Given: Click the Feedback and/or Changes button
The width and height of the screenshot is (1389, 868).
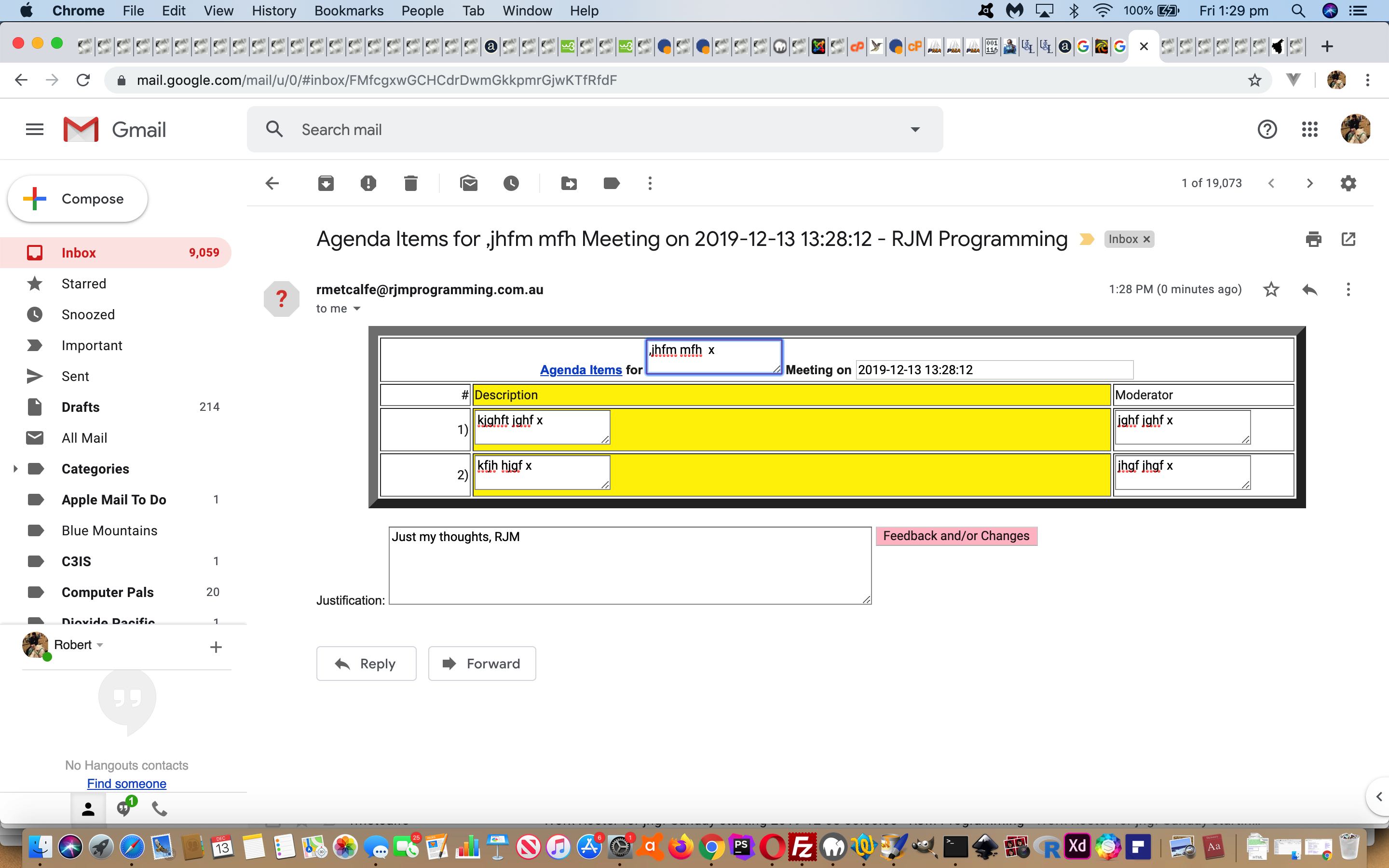Looking at the screenshot, I should [x=956, y=535].
